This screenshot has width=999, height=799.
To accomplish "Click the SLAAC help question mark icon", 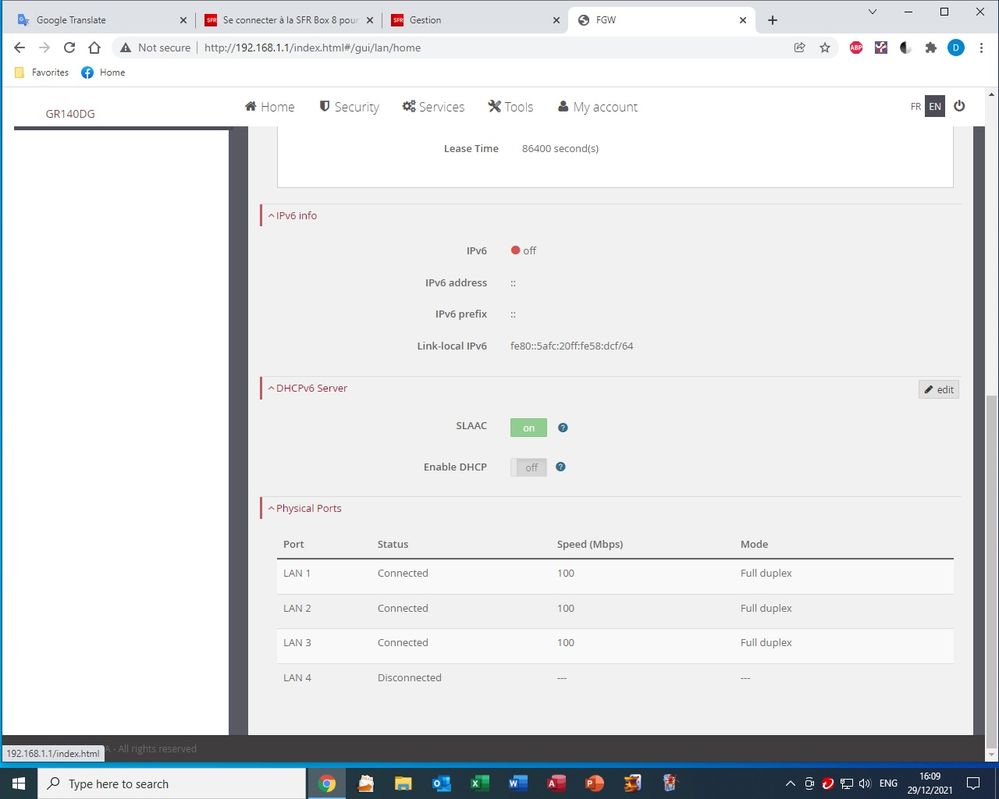I will (x=563, y=428).
